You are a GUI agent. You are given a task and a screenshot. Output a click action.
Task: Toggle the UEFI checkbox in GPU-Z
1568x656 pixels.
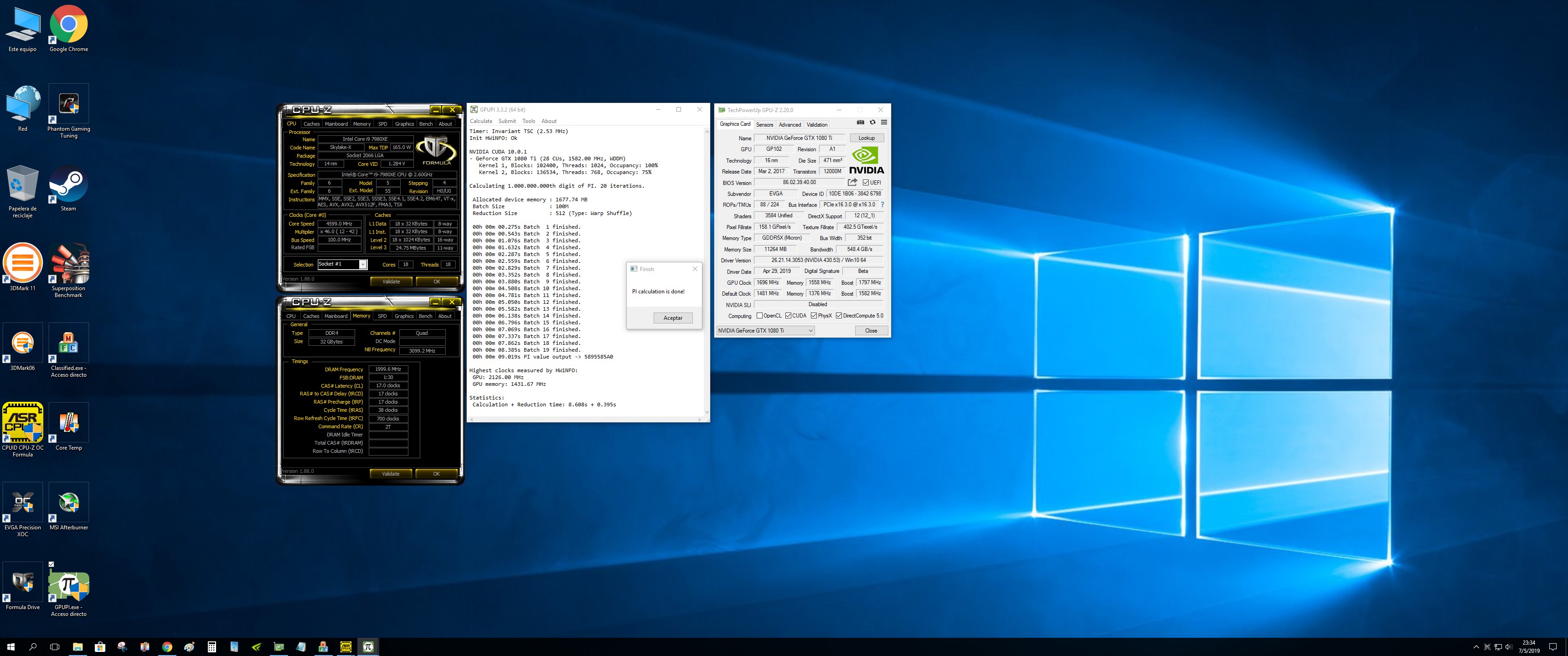[x=866, y=183]
